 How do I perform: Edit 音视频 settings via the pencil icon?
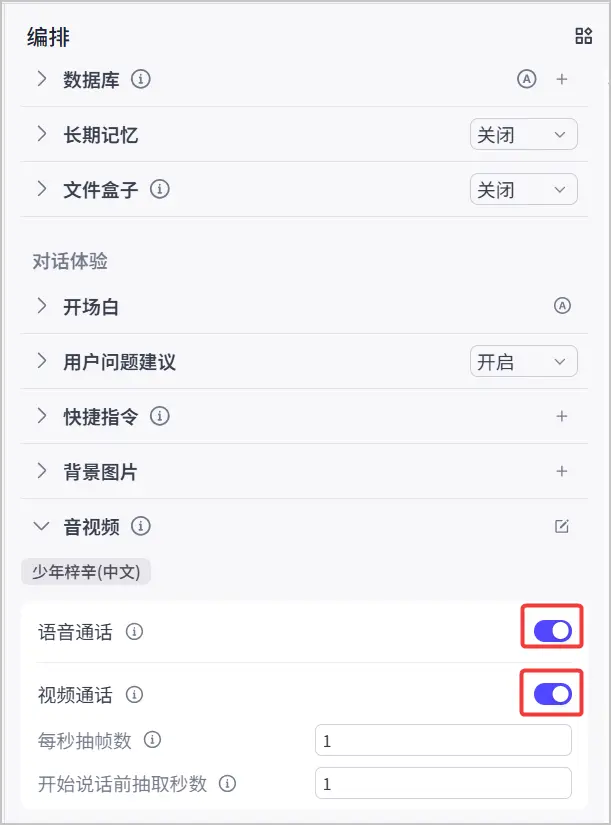pos(563,525)
